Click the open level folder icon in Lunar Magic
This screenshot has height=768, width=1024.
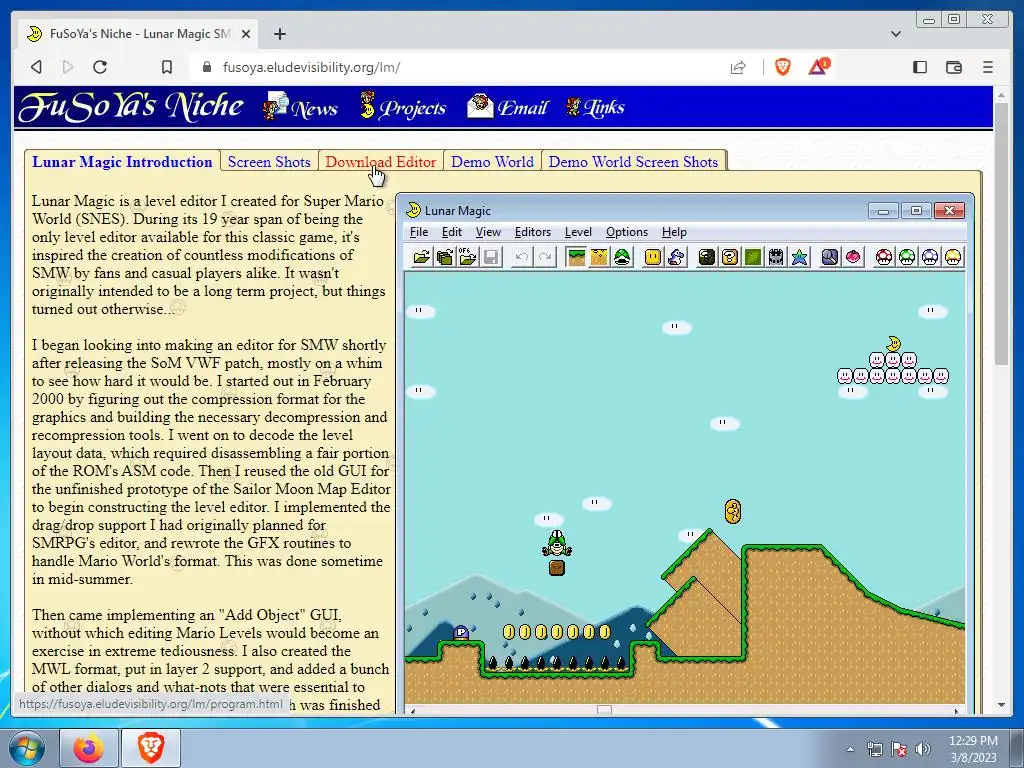pyautogui.click(x=422, y=257)
